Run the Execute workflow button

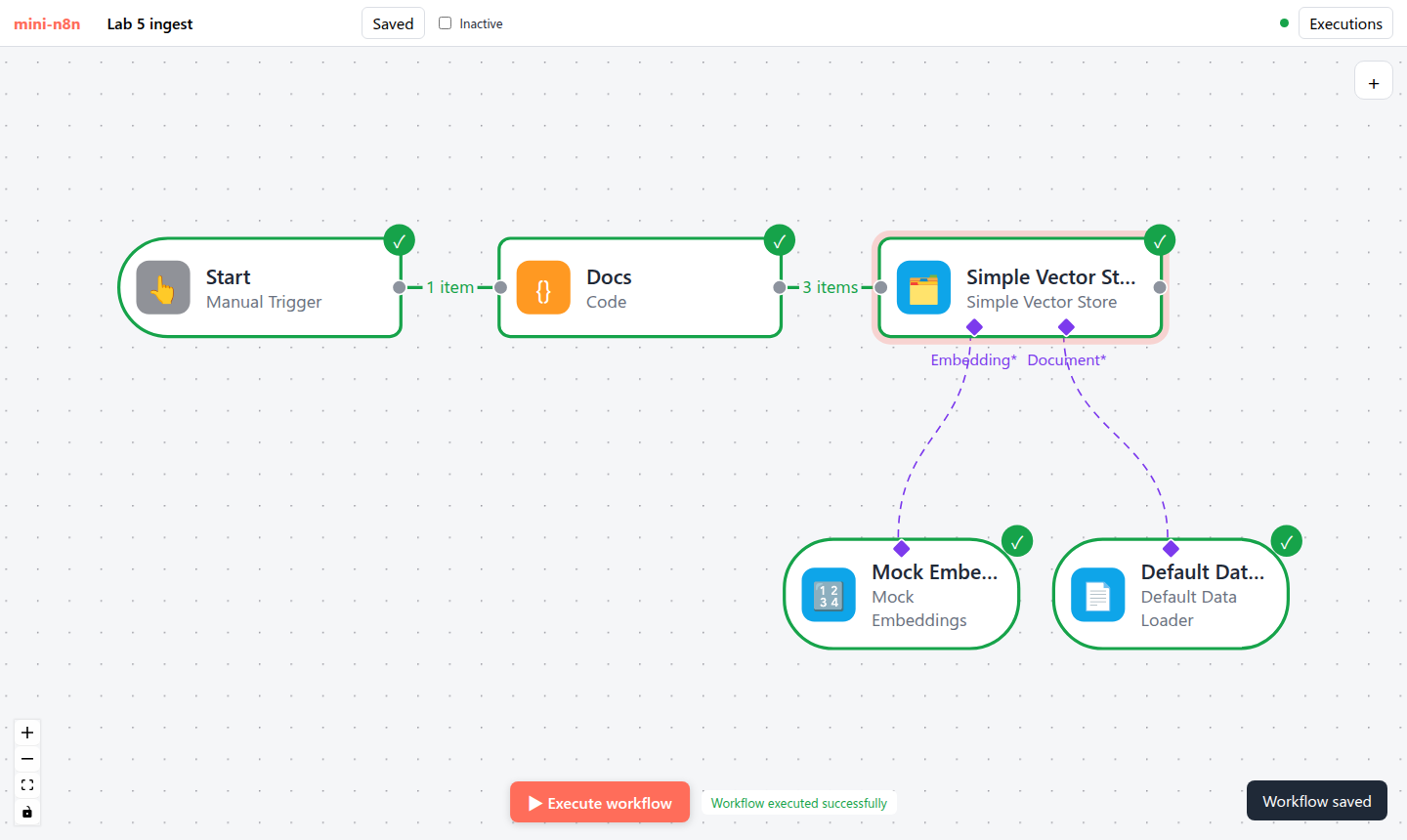point(600,803)
